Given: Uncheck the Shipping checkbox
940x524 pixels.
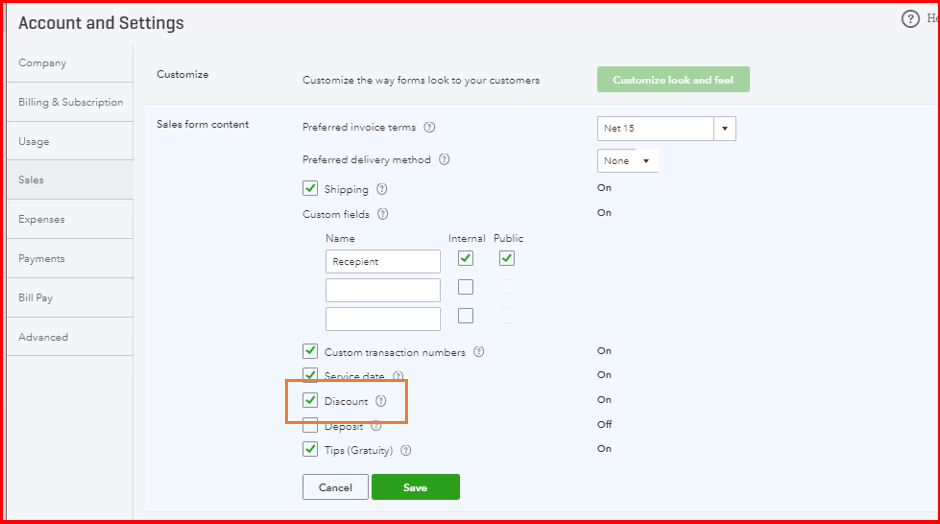Looking at the screenshot, I should (x=310, y=188).
